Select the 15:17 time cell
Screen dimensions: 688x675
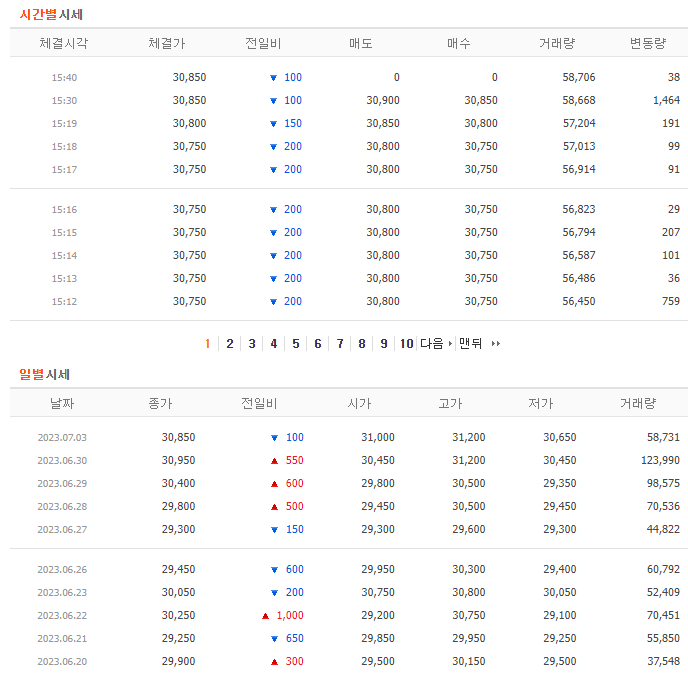coord(64,169)
